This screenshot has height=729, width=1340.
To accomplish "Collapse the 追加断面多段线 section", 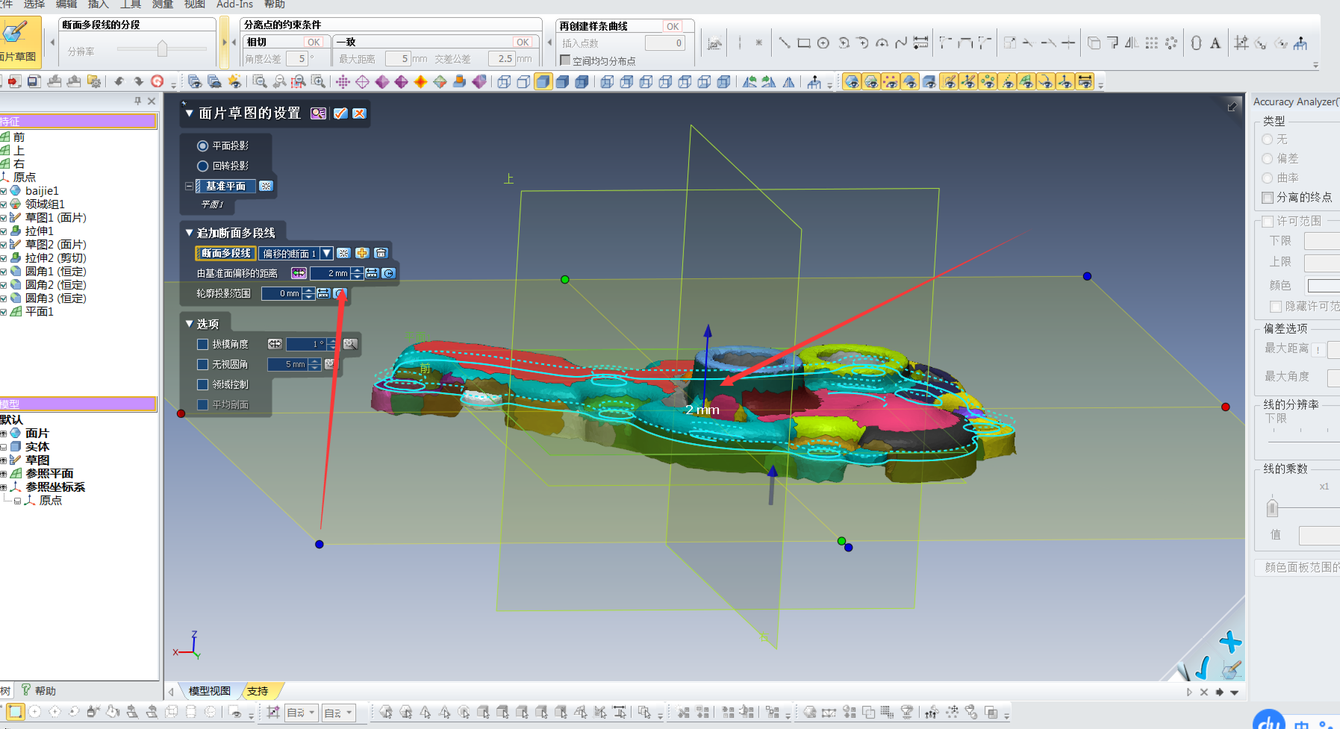I will coord(189,233).
